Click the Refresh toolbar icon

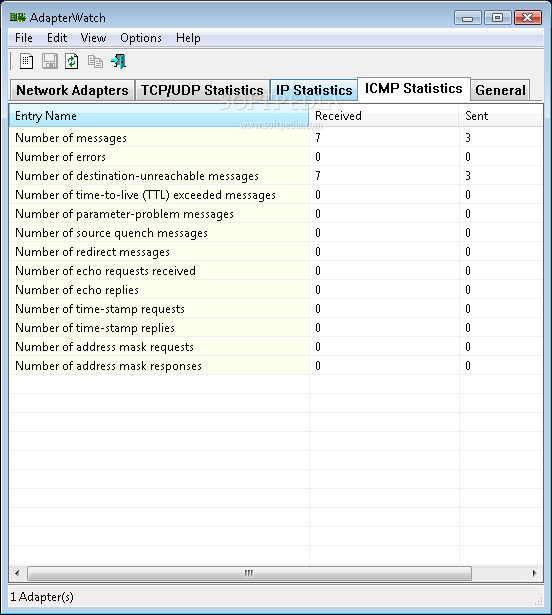(x=71, y=61)
